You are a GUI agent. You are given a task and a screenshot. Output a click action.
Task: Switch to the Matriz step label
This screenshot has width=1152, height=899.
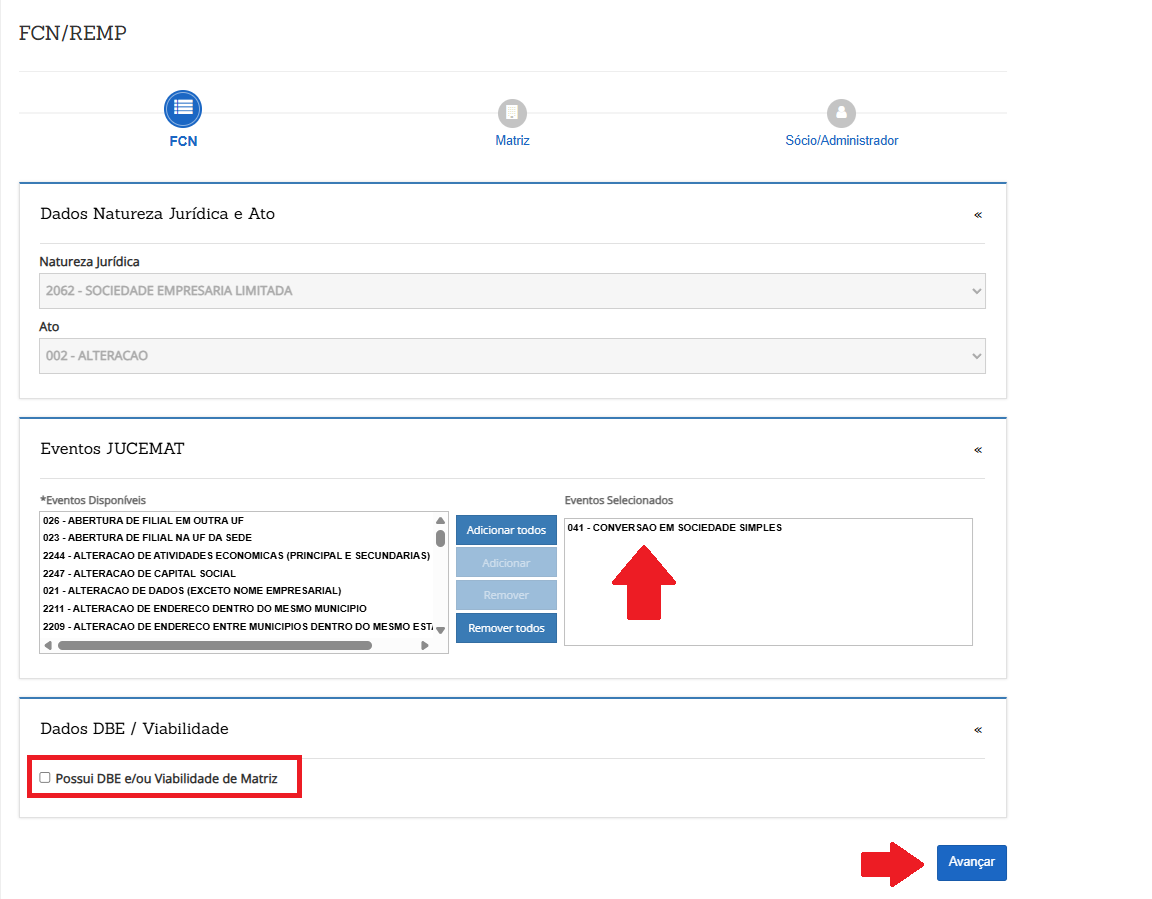tap(512, 141)
